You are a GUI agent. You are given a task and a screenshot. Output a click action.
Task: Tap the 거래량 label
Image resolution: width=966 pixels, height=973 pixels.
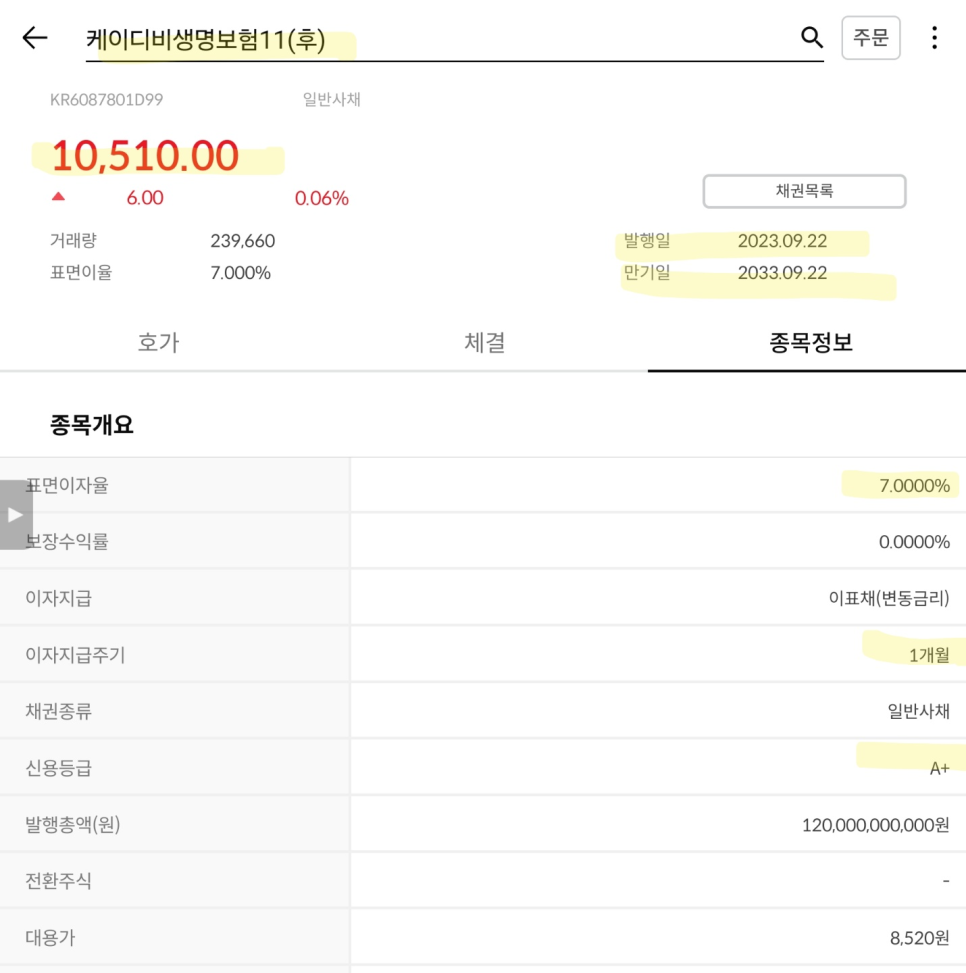(73, 241)
